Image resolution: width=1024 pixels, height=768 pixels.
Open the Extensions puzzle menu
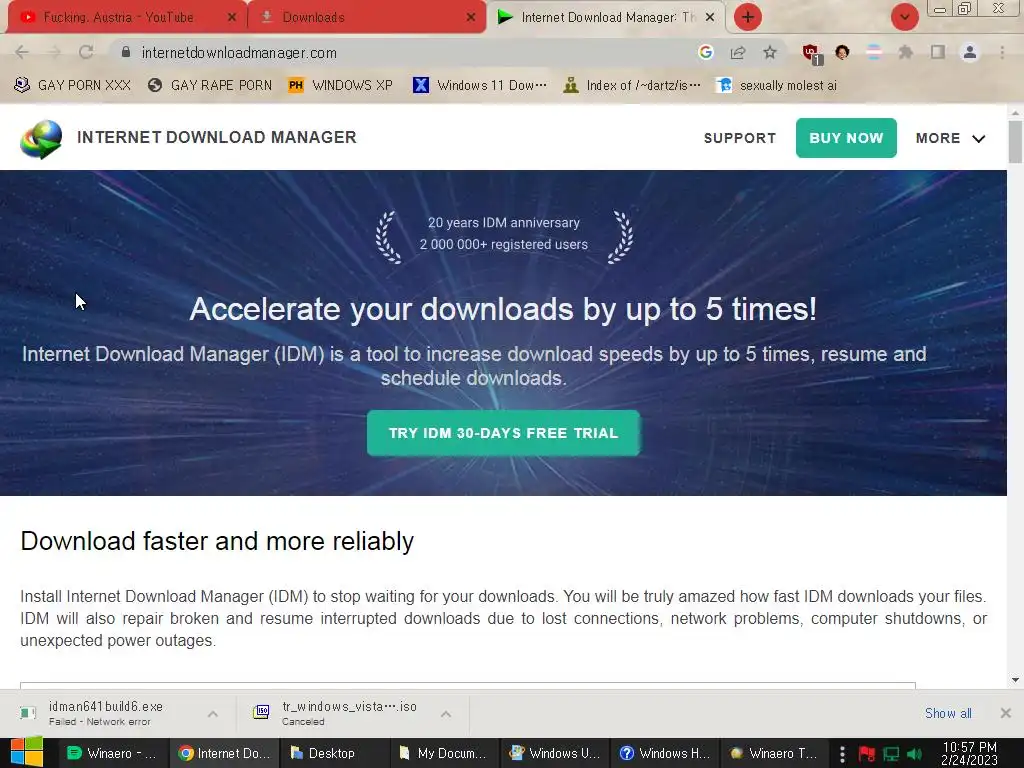click(x=906, y=52)
